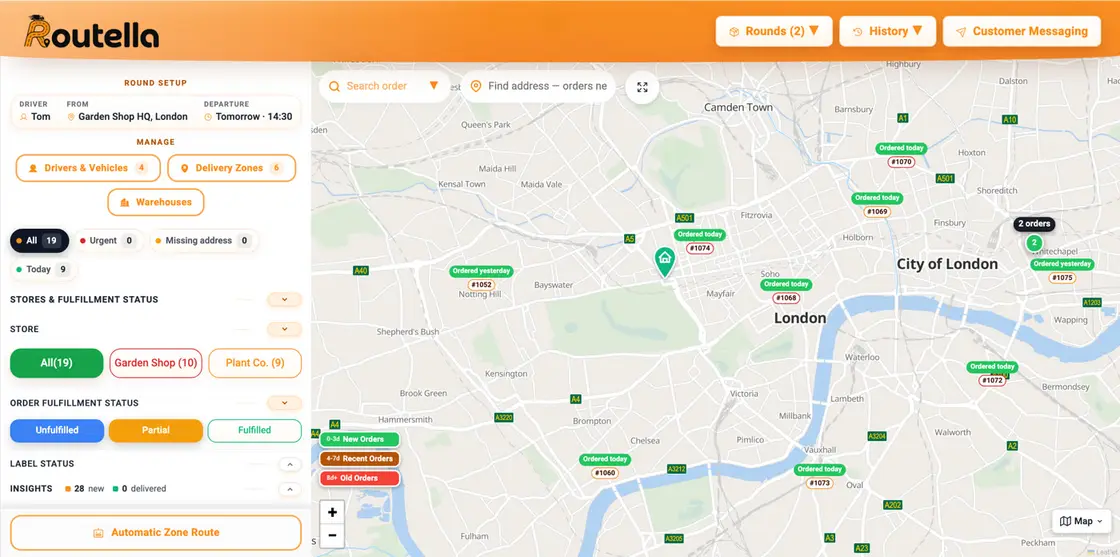Viewport: 1120px width, 557px height.
Task: Open the Rounds (2) dropdown
Action: coord(774,31)
